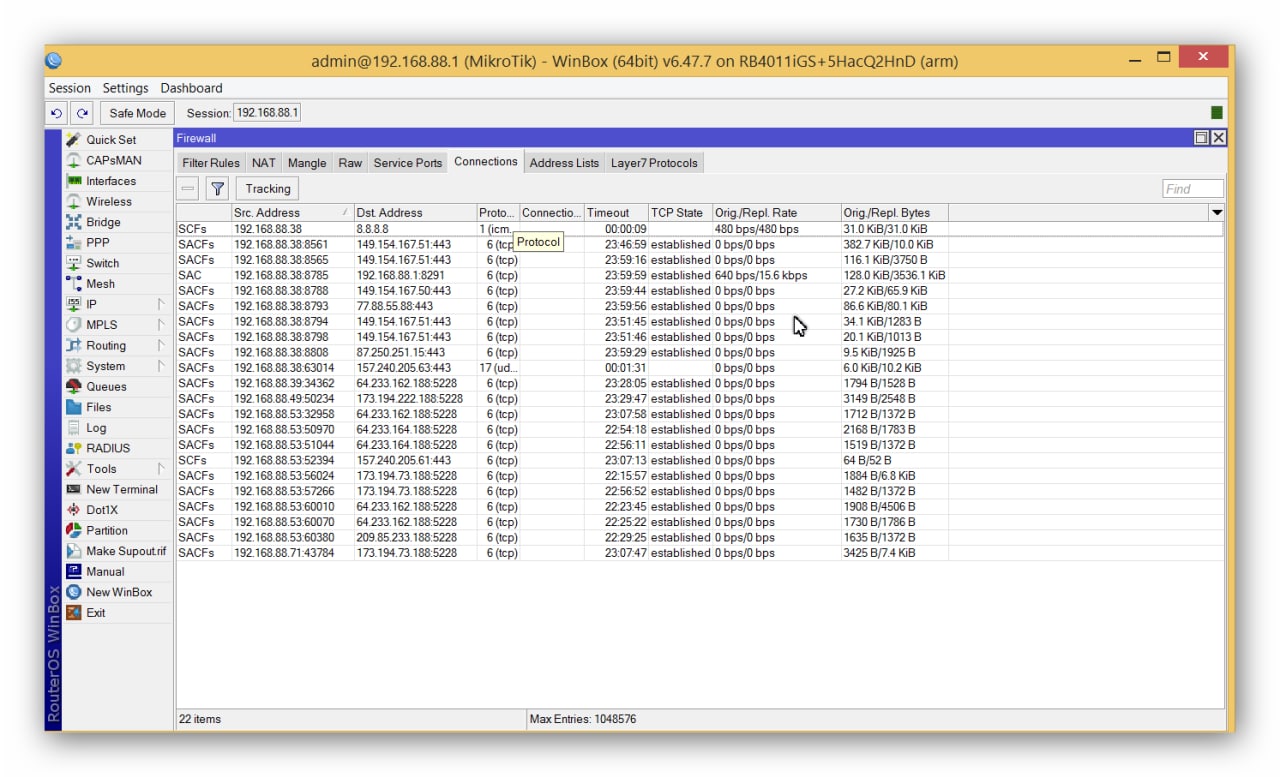This screenshot has height=777, width=1280.
Task: Select row with source 192.168.88.39:34362
Action: click(700, 383)
